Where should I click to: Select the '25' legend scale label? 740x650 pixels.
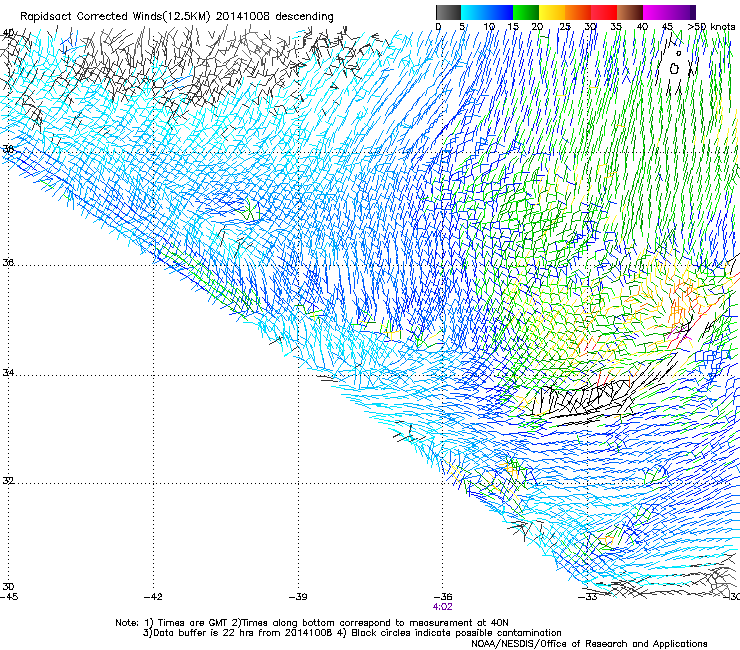(x=565, y=26)
